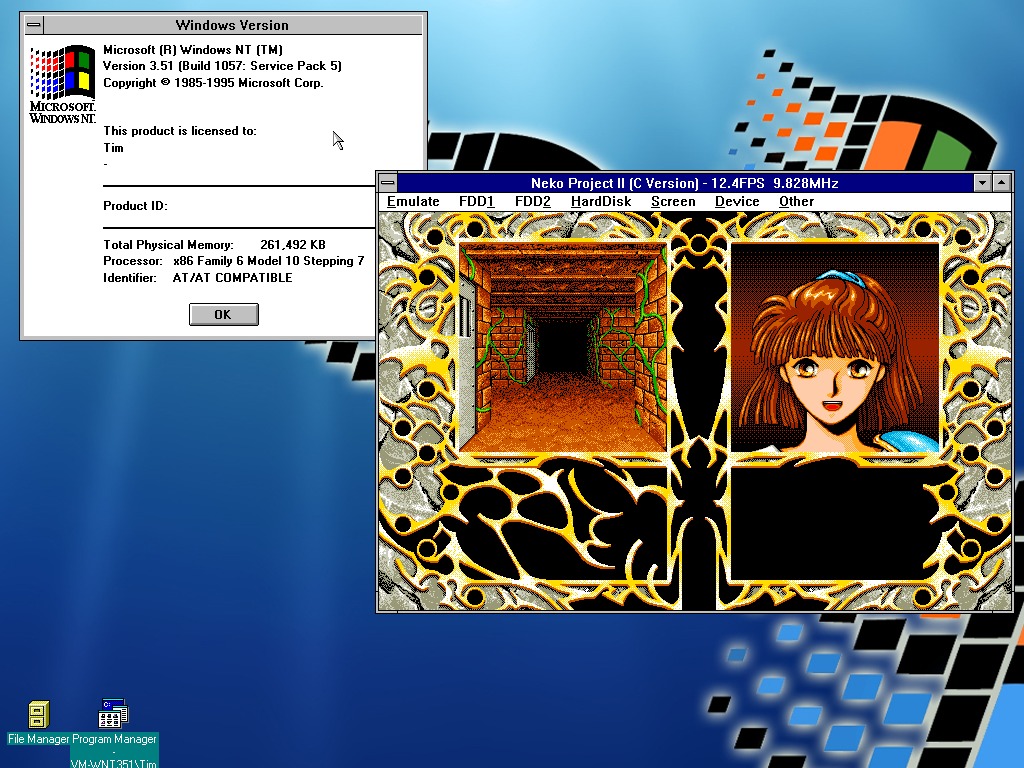1024x768 pixels.
Task: Open the Neko Project II control-menu box
Action: click(x=388, y=183)
